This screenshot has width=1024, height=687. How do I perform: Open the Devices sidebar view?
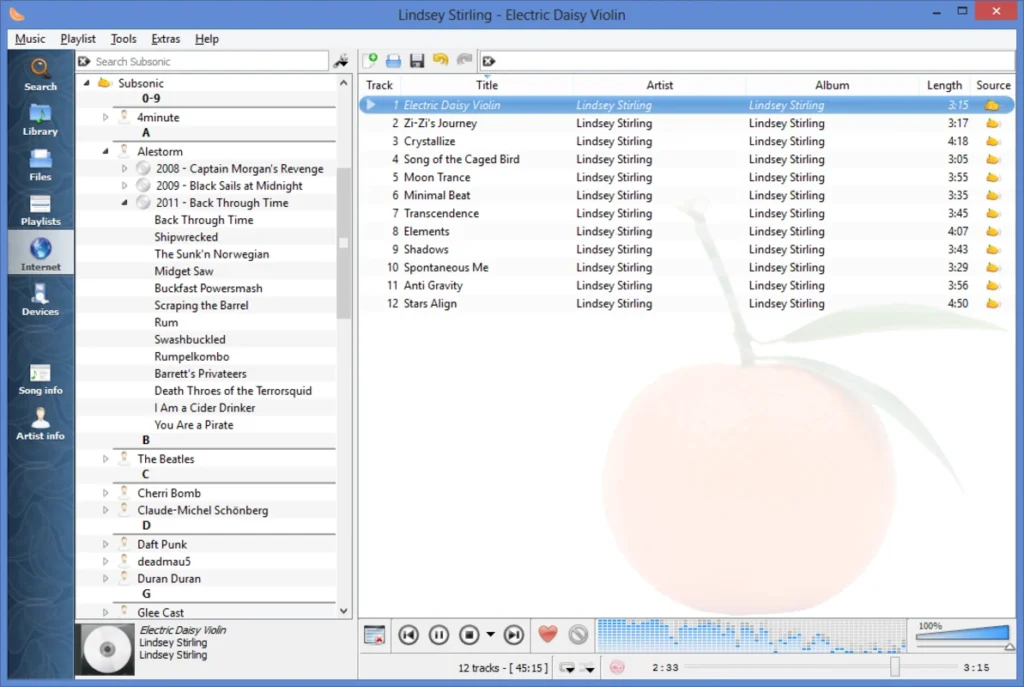40,299
